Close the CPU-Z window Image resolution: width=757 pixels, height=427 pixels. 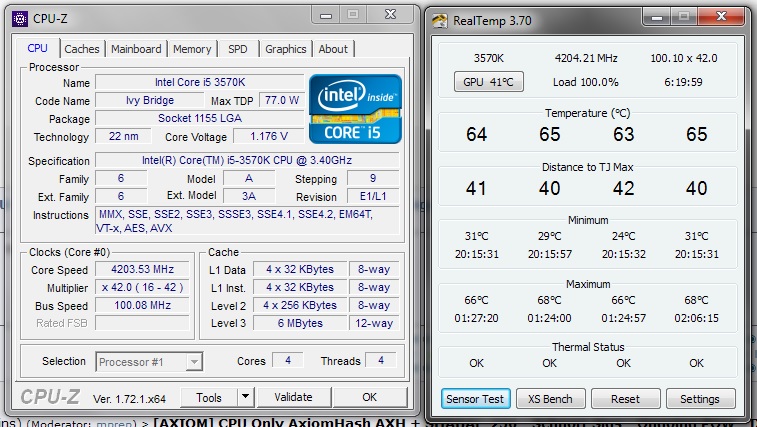pos(390,14)
